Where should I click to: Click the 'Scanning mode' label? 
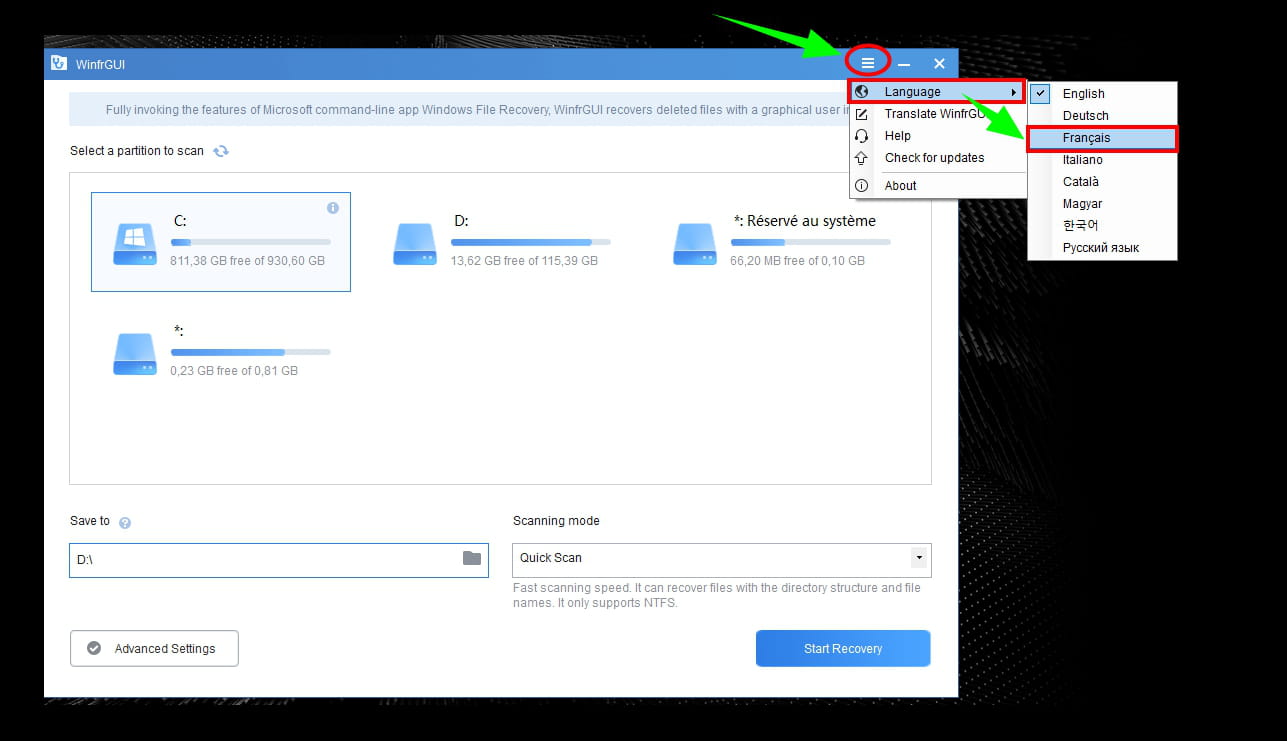pyautogui.click(x=556, y=521)
